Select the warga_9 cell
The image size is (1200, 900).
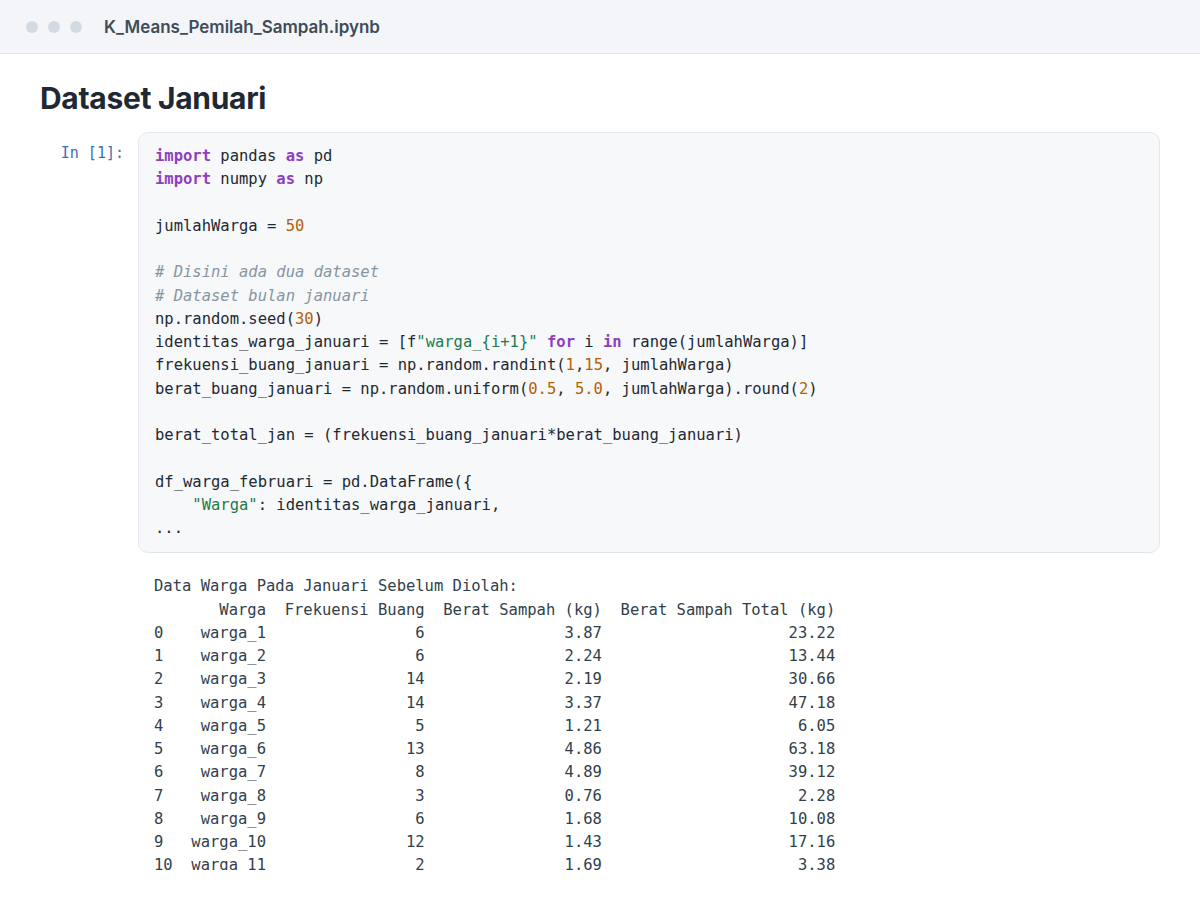click(233, 819)
